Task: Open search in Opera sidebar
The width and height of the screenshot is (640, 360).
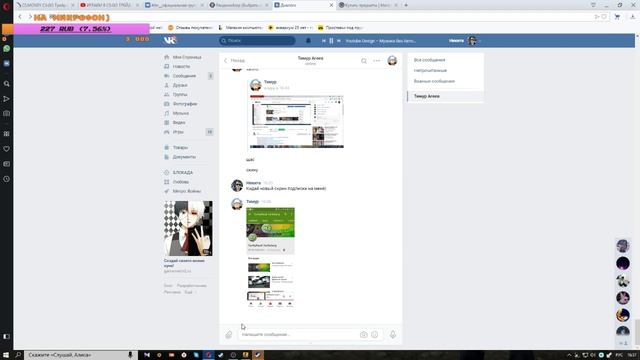Action: (7, 84)
